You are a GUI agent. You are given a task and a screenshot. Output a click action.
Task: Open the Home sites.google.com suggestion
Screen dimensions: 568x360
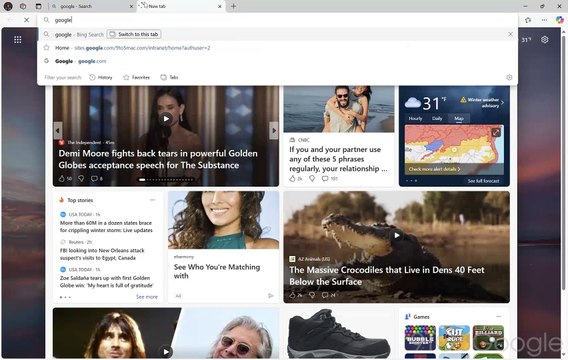click(x=277, y=48)
